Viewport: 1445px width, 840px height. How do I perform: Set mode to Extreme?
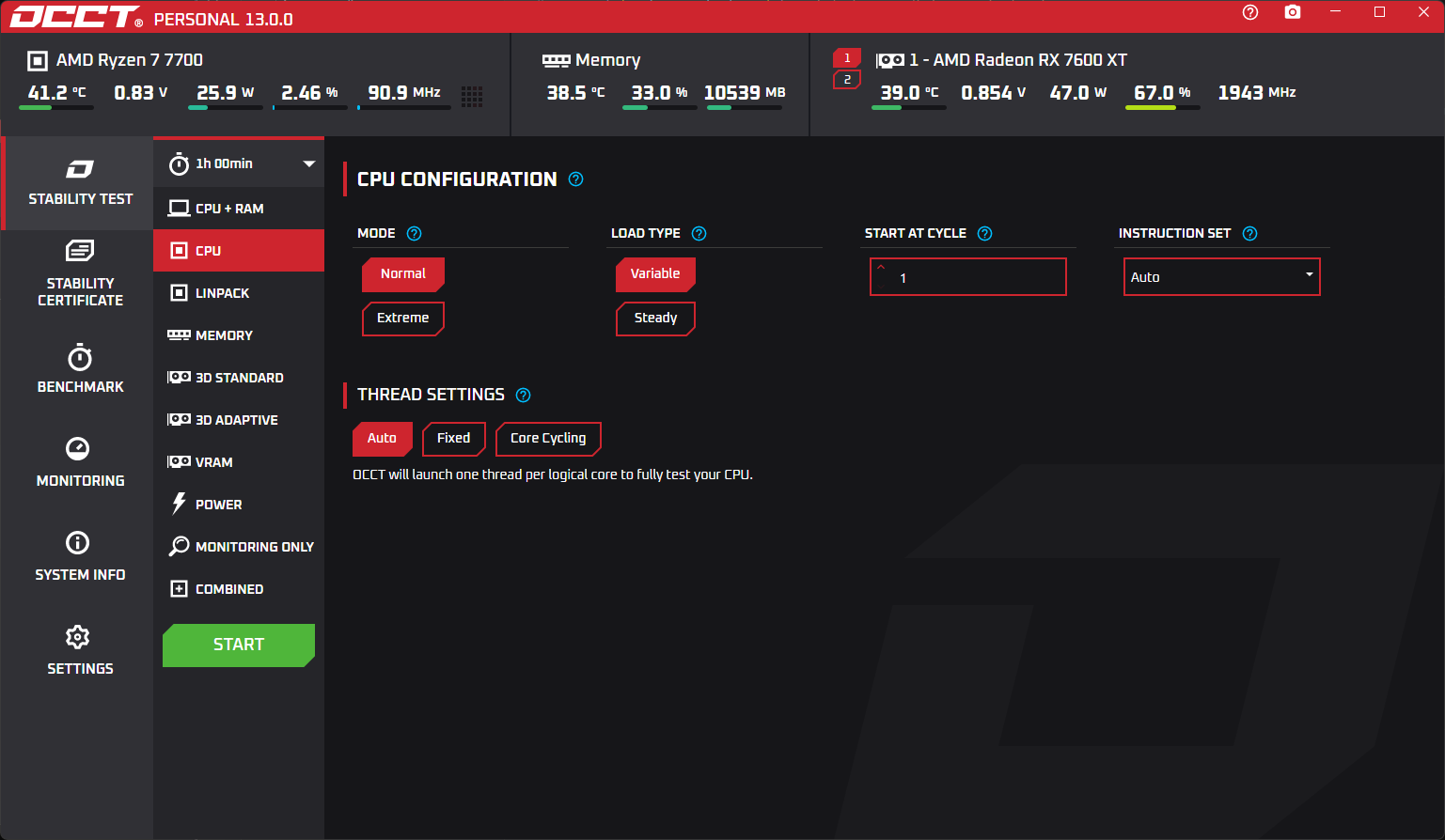(402, 319)
